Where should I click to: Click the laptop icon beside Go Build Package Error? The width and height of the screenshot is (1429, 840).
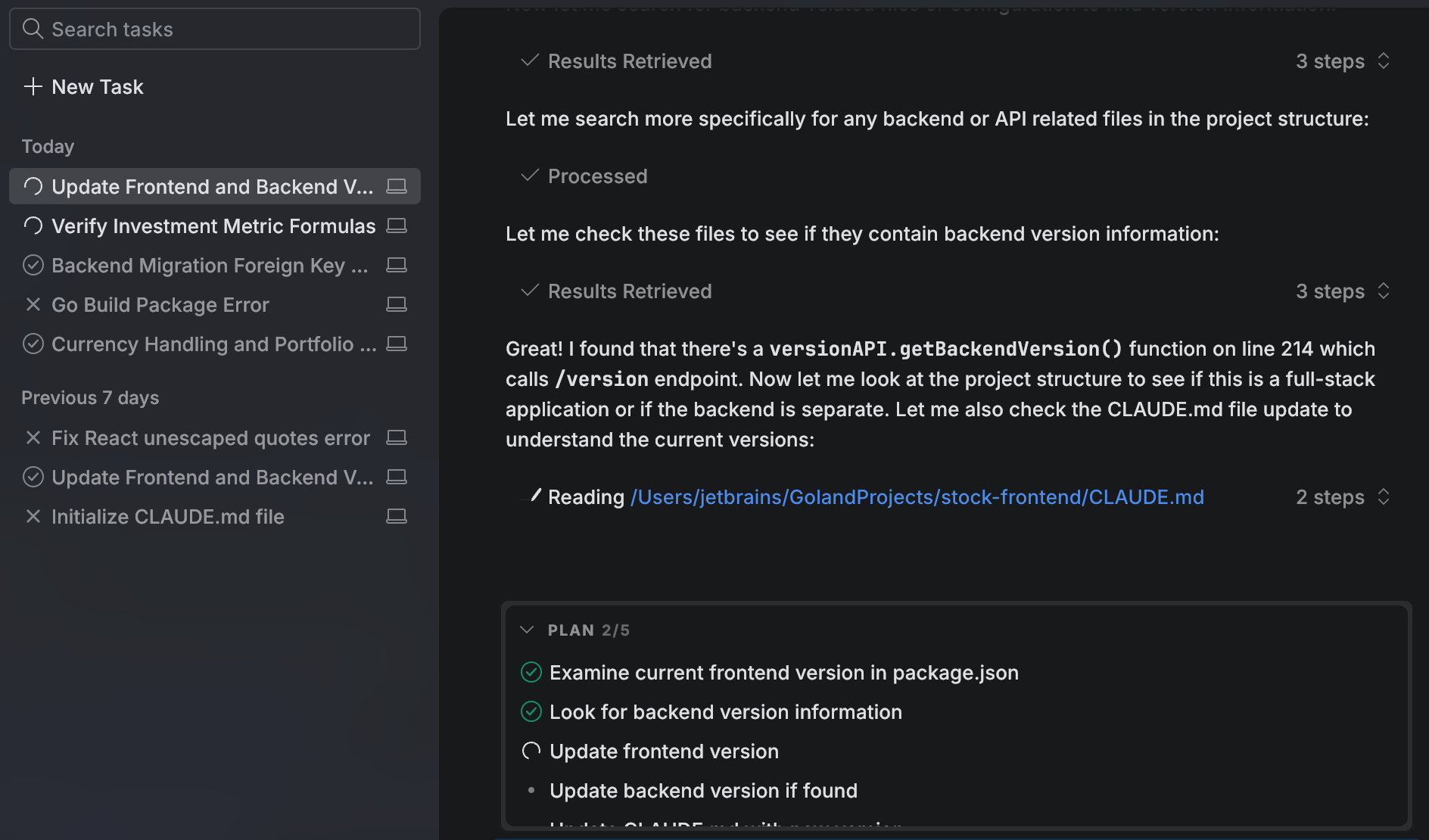coord(396,304)
